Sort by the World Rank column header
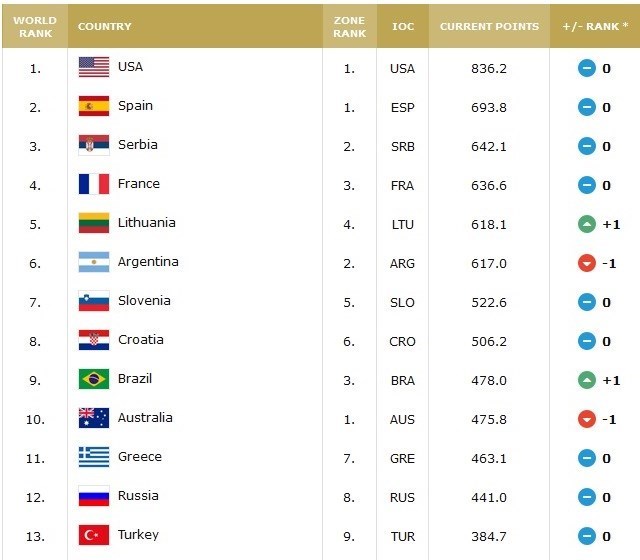The width and height of the screenshot is (640, 560). pyautogui.click(x=35, y=26)
